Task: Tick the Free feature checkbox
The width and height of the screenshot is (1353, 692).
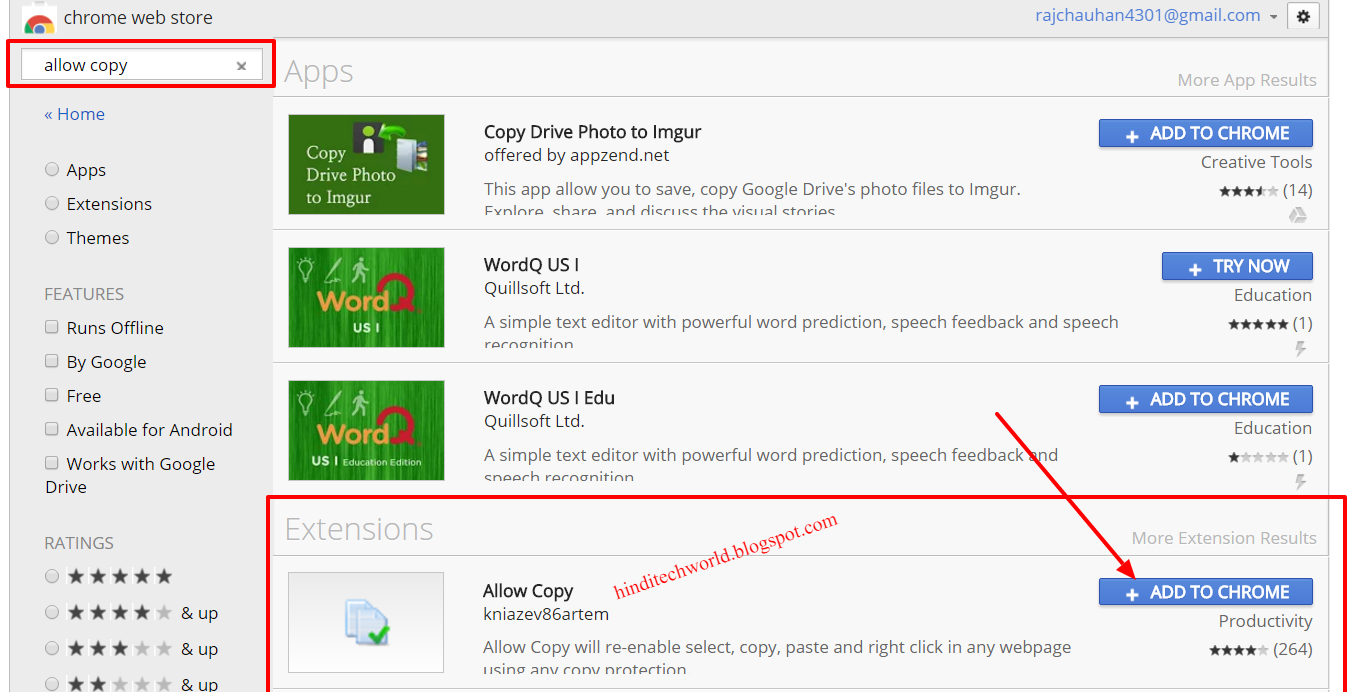Action: click(x=52, y=395)
